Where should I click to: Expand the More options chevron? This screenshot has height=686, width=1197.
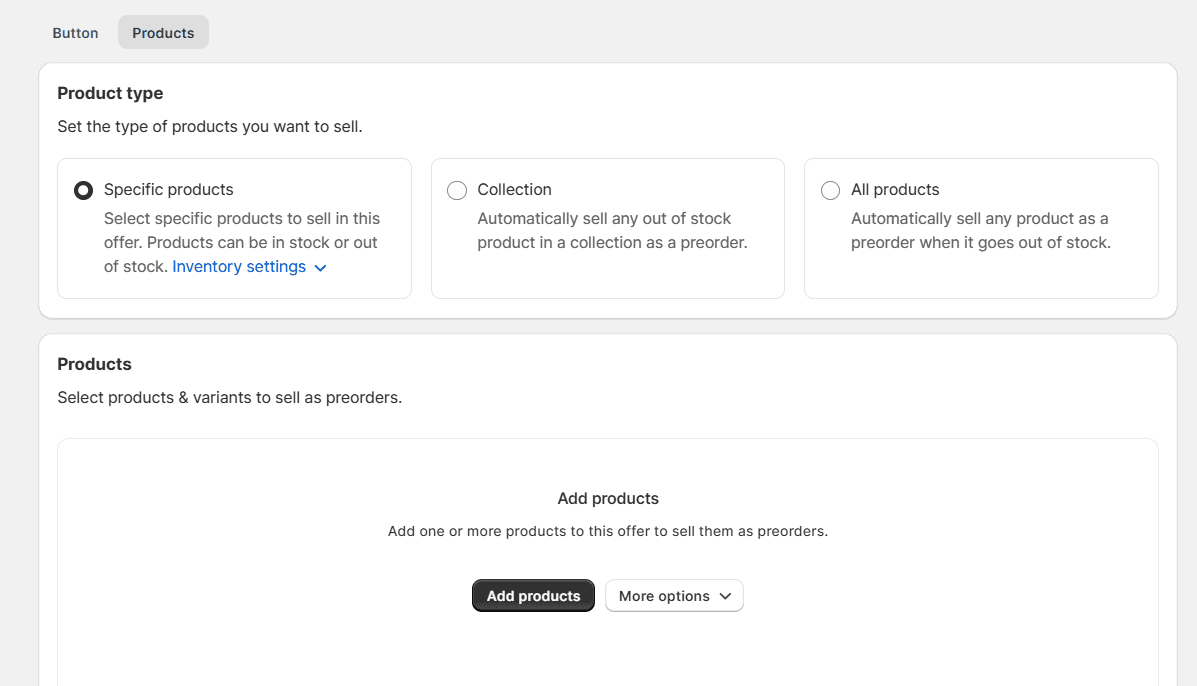[725, 596]
